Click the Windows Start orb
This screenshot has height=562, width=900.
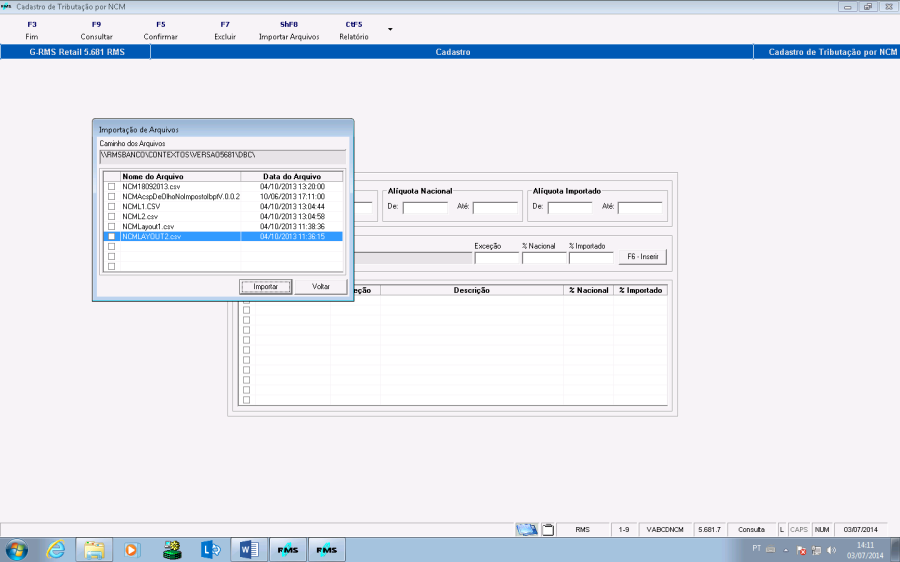click(x=17, y=549)
